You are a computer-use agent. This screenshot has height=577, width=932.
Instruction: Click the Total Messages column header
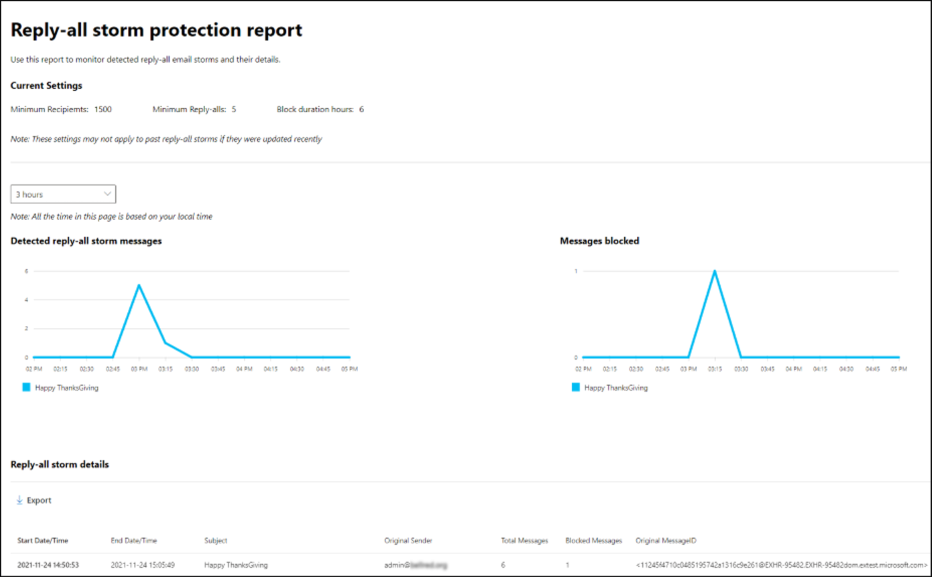524,540
